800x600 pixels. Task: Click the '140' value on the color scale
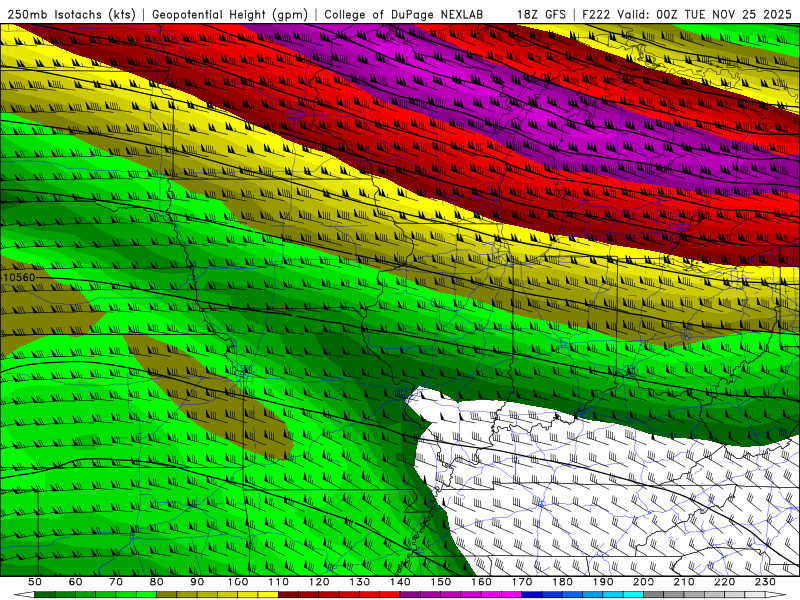click(x=401, y=582)
